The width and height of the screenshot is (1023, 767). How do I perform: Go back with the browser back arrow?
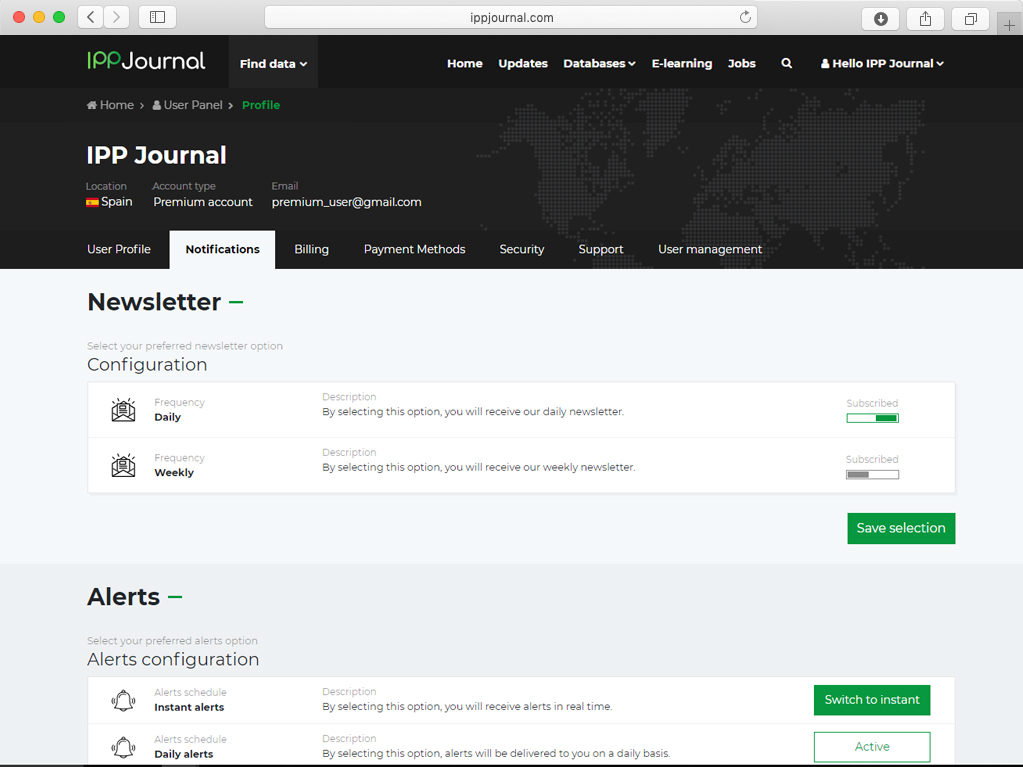pyautogui.click(x=91, y=17)
